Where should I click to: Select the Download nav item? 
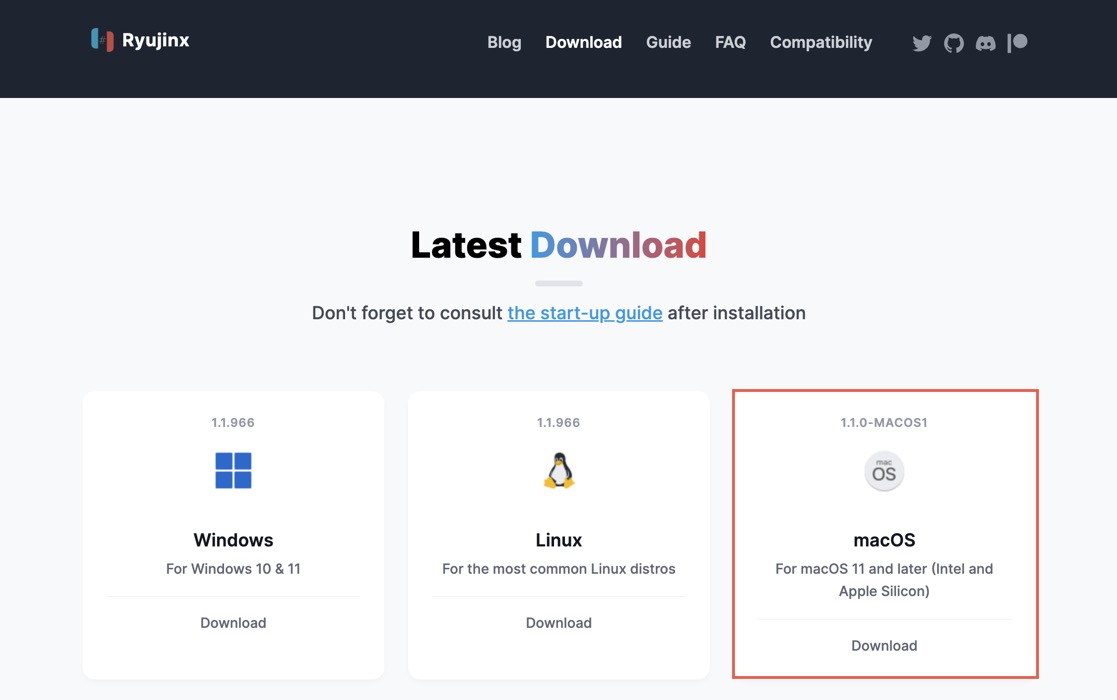coord(583,42)
